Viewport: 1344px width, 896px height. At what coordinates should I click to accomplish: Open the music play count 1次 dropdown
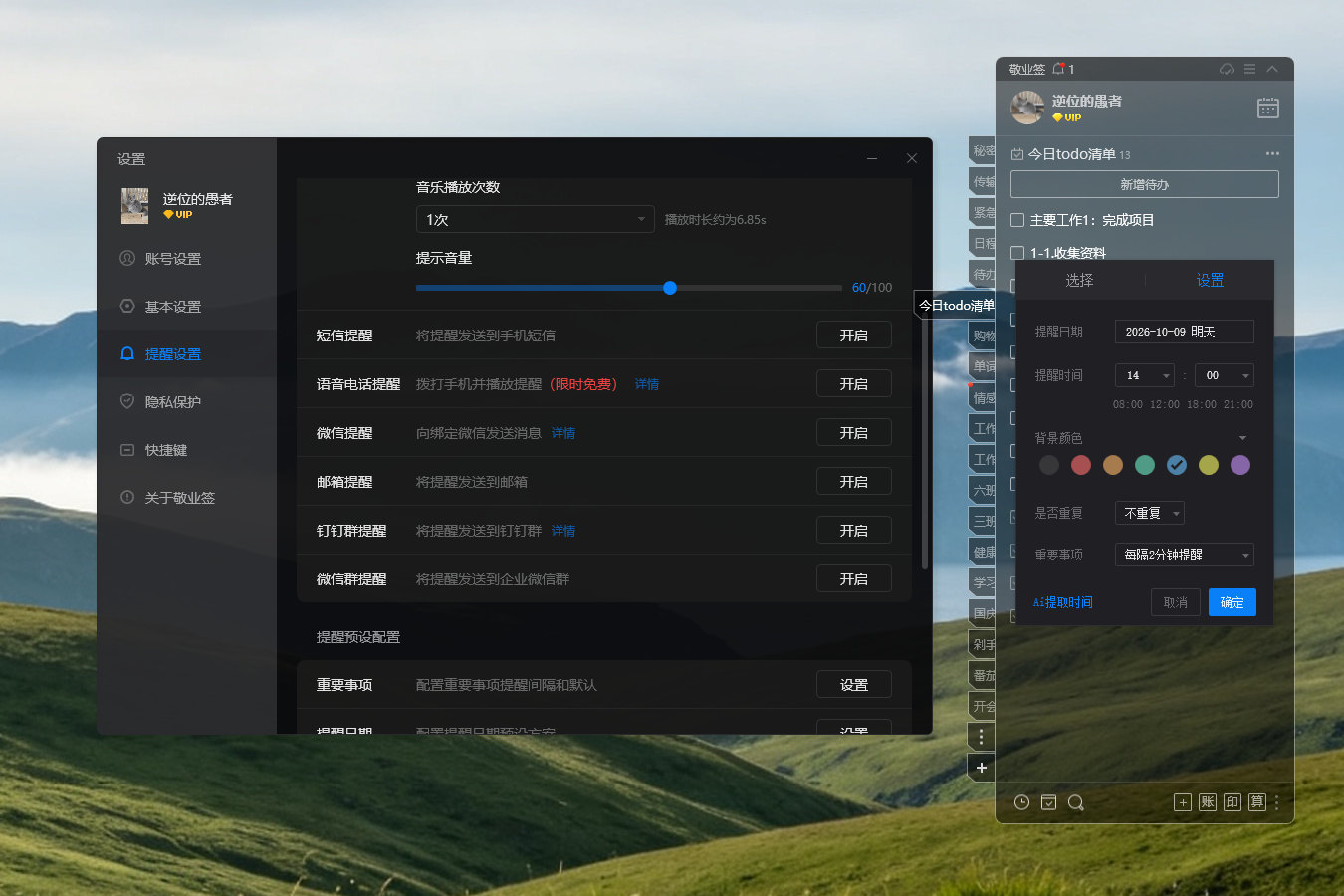click(x=535, y=219)
